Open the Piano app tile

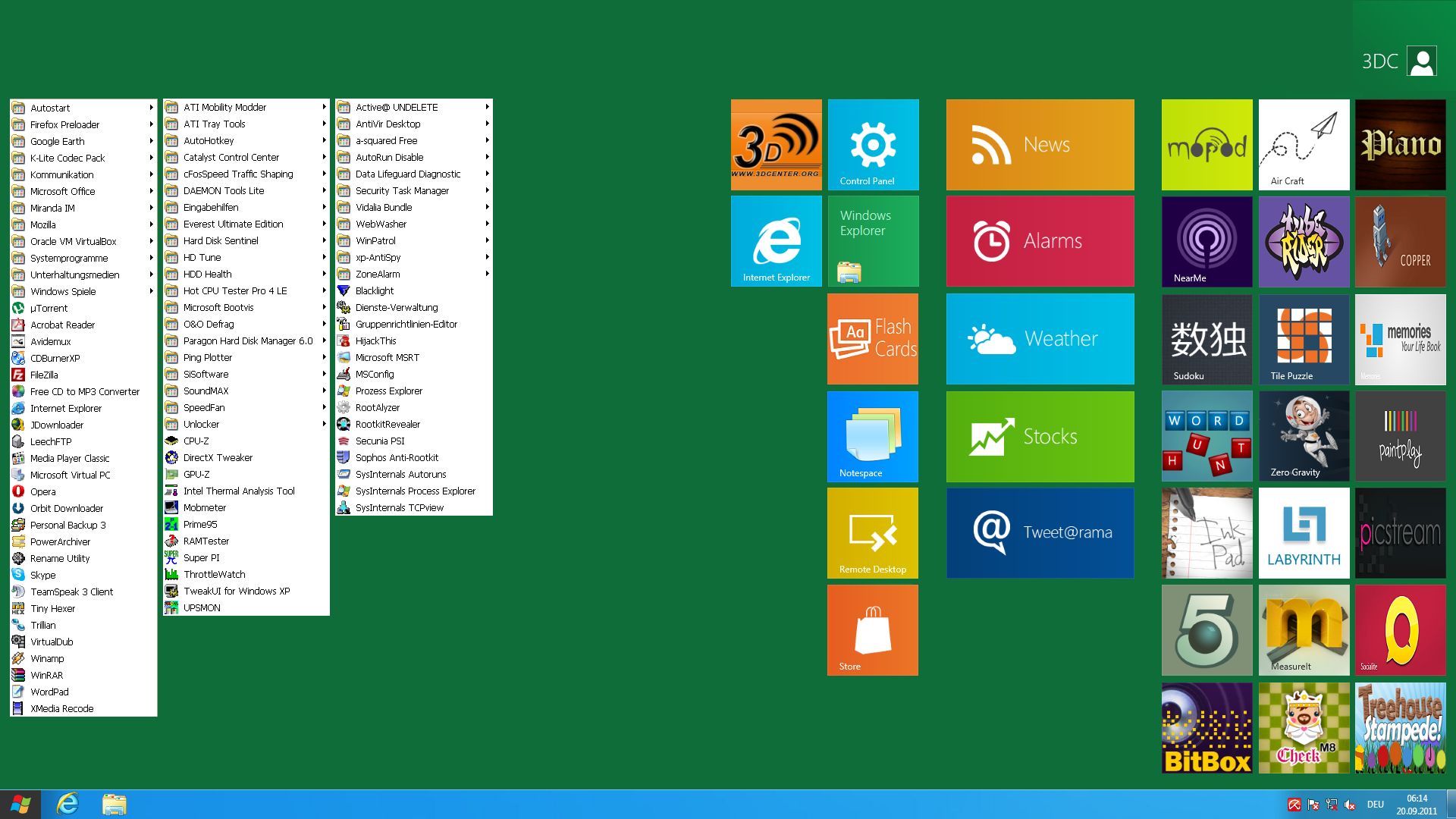1400,144
